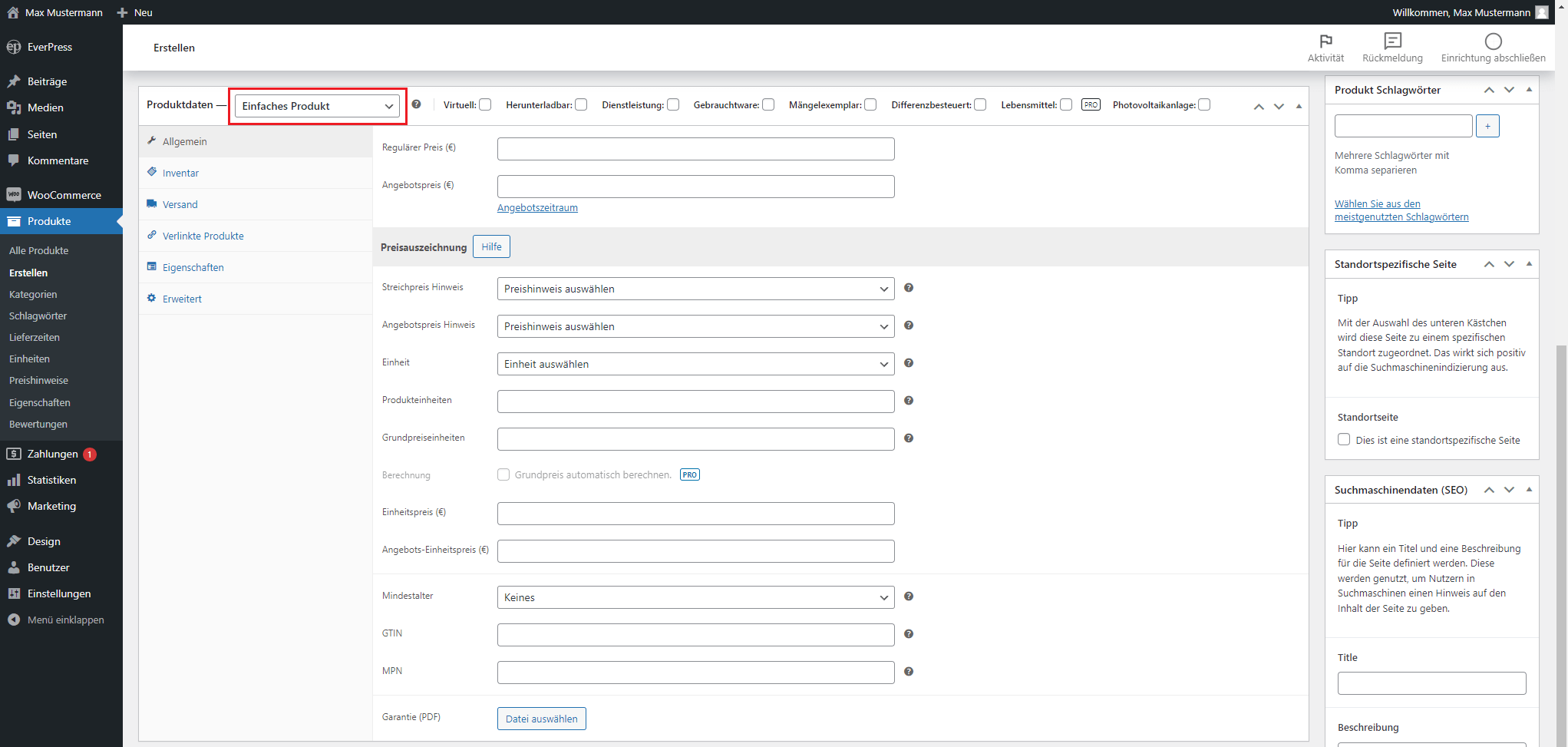The image size is (1568, 747).
Task: Click the Regulärer Preis input field
Action: click(695, 149)
